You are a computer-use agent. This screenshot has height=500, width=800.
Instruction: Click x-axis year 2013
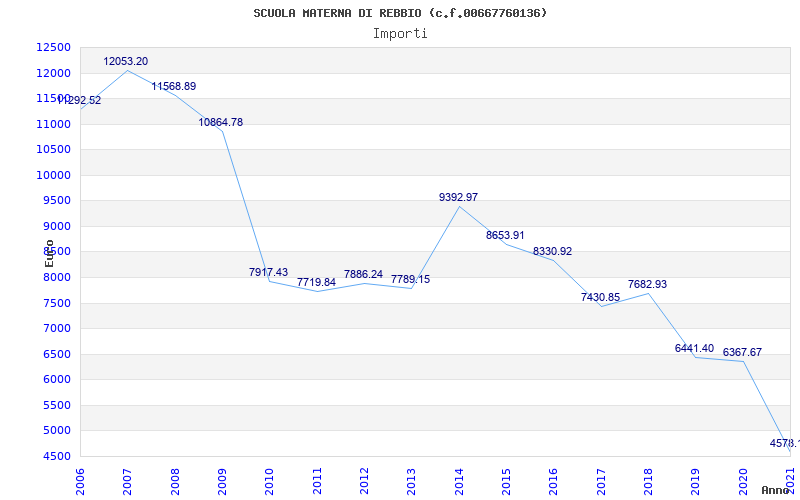[x=412, y=481]
